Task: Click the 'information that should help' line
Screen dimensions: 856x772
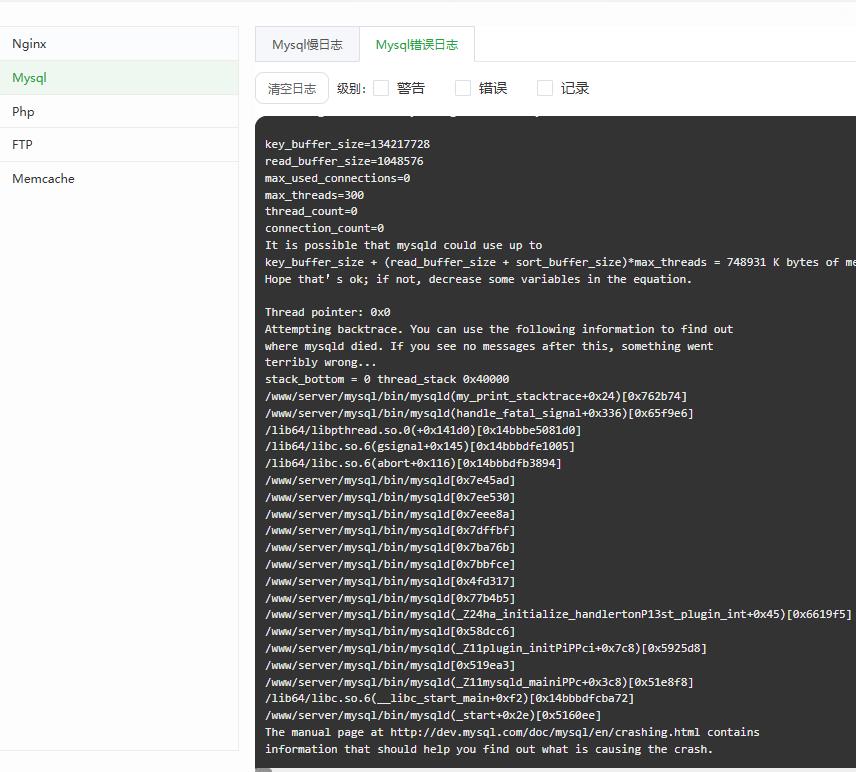Action: (489, 750)
